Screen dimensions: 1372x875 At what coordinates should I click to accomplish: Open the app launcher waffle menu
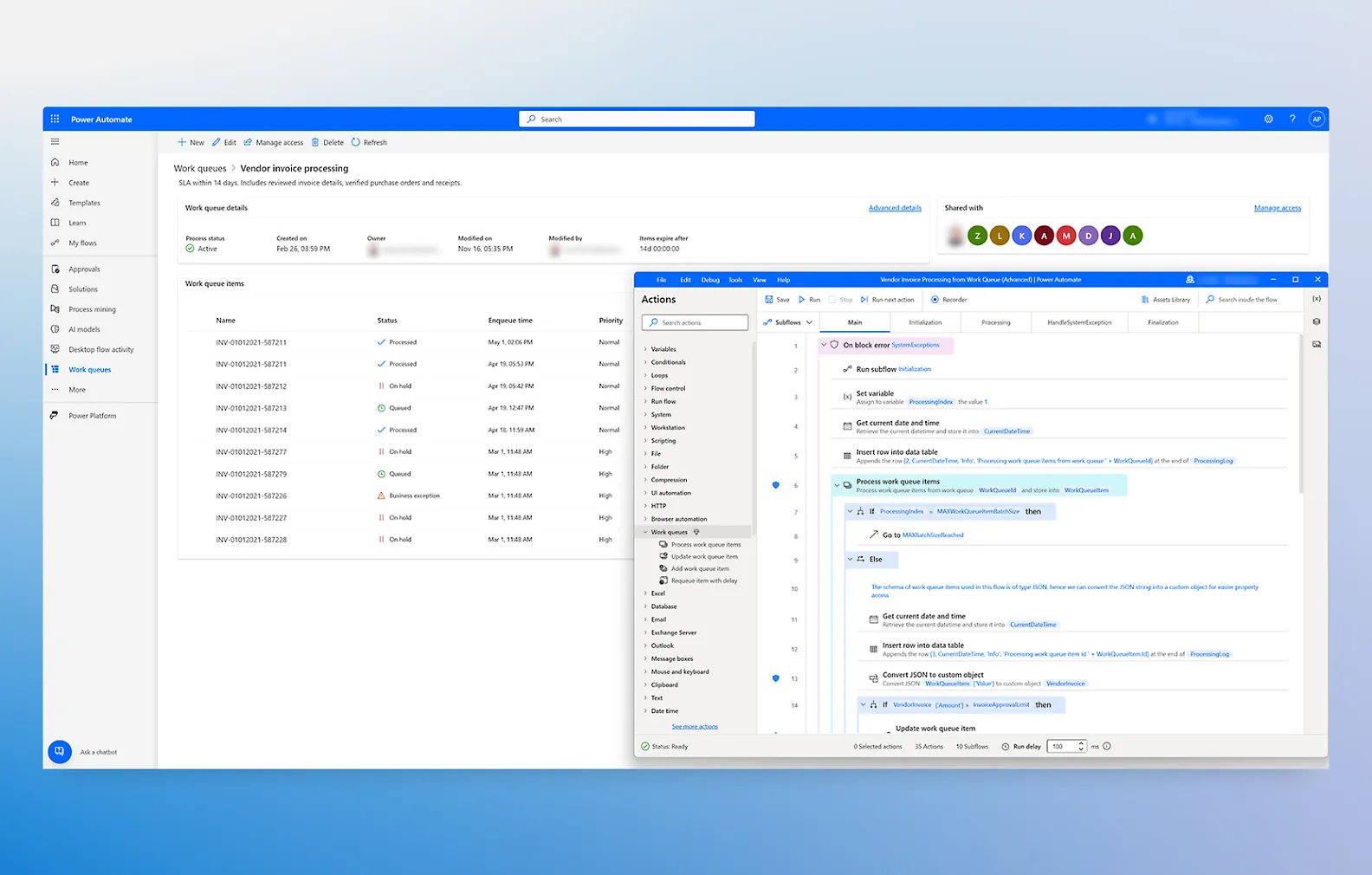(x=55, y=119)
